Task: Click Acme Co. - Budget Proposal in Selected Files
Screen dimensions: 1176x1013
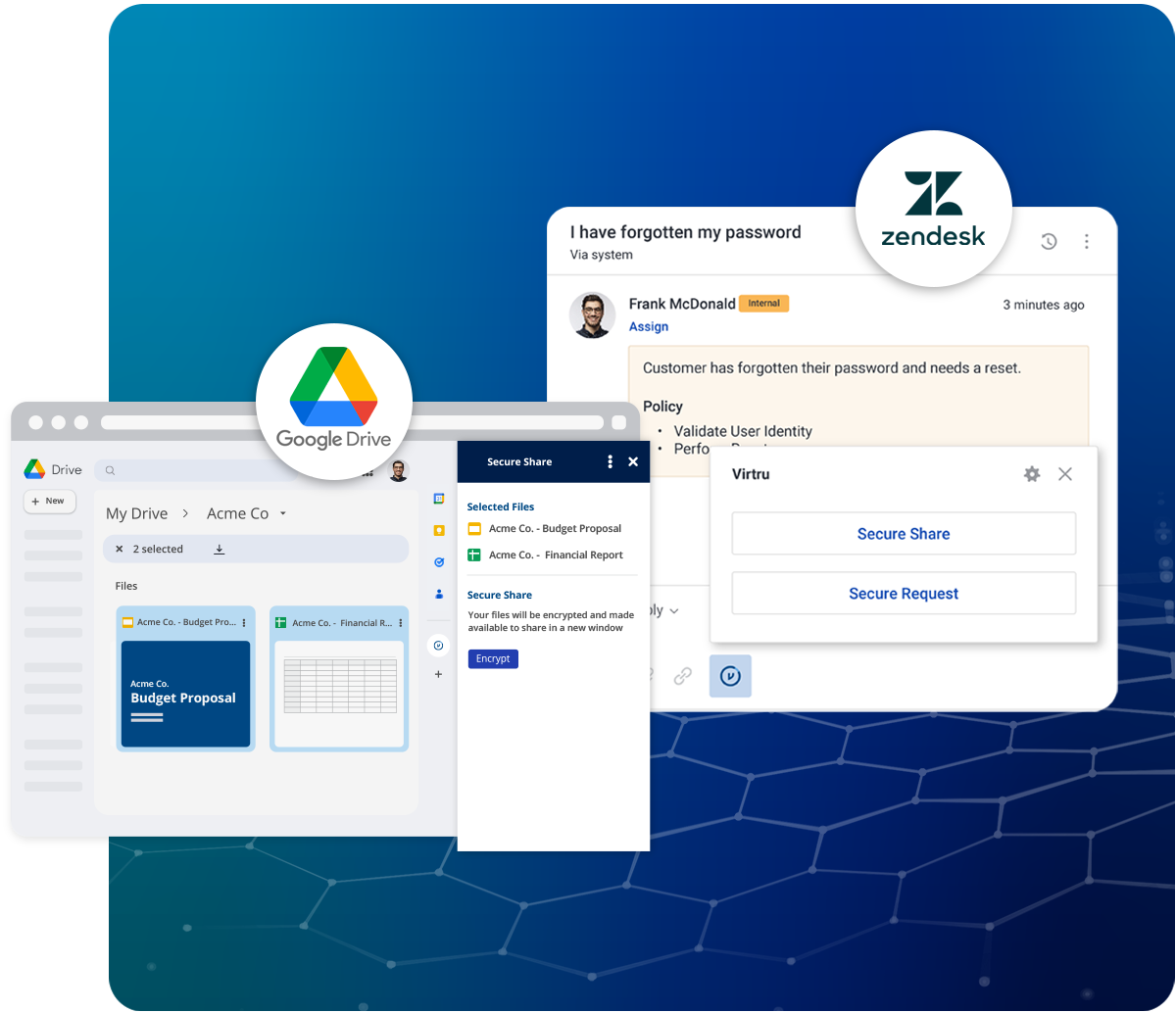Action: point(555,528)
